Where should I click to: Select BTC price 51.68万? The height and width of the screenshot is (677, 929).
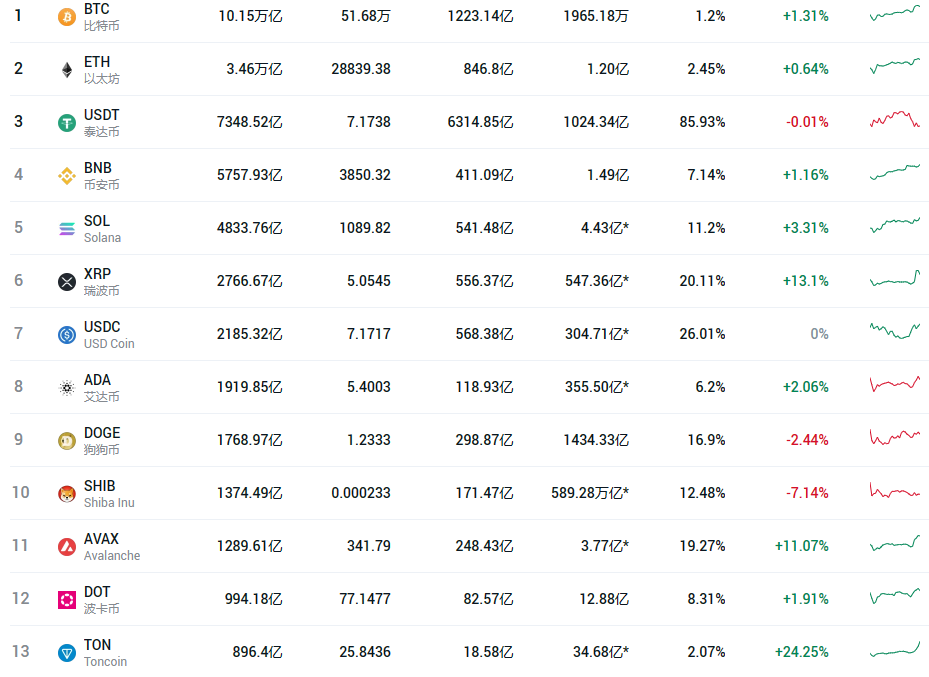tap(366, 16)
